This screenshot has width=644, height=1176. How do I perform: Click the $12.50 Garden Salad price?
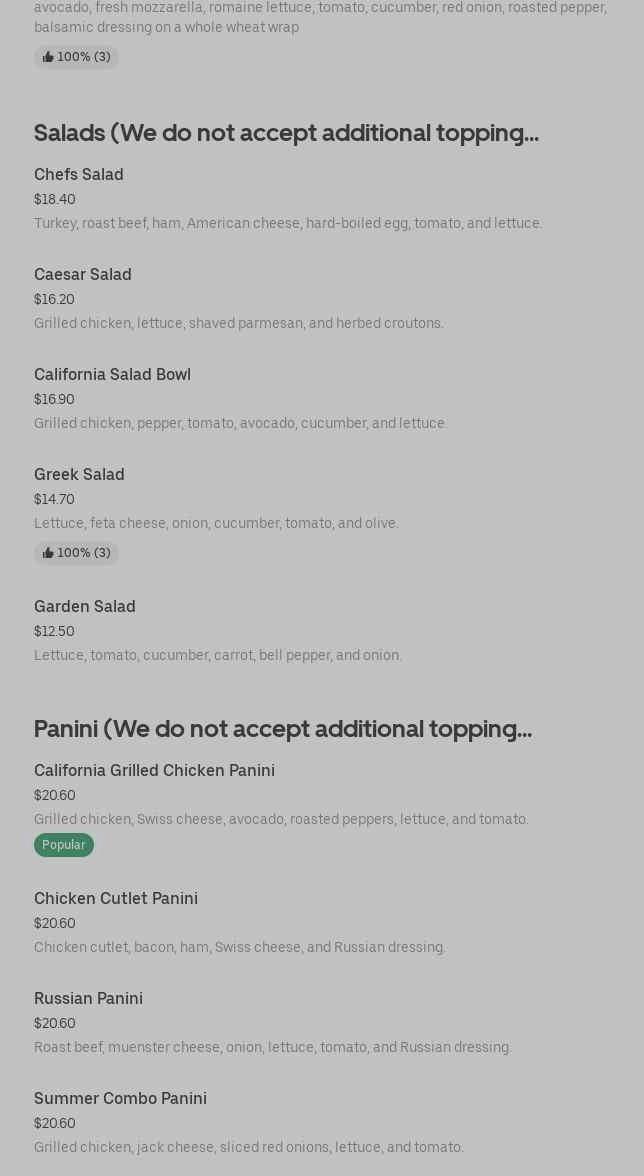[x=54, y=631]
